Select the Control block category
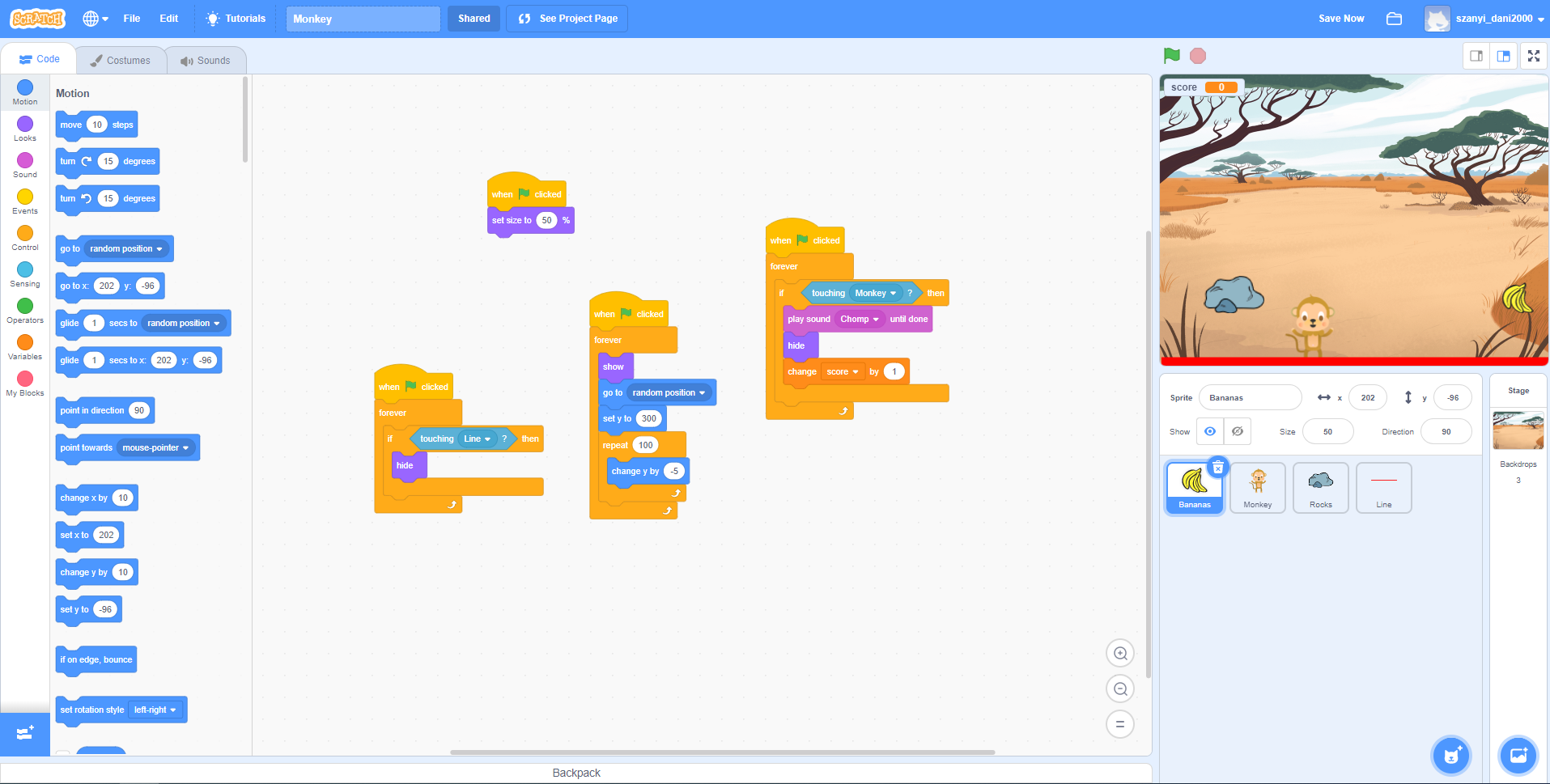 point(25,238)
